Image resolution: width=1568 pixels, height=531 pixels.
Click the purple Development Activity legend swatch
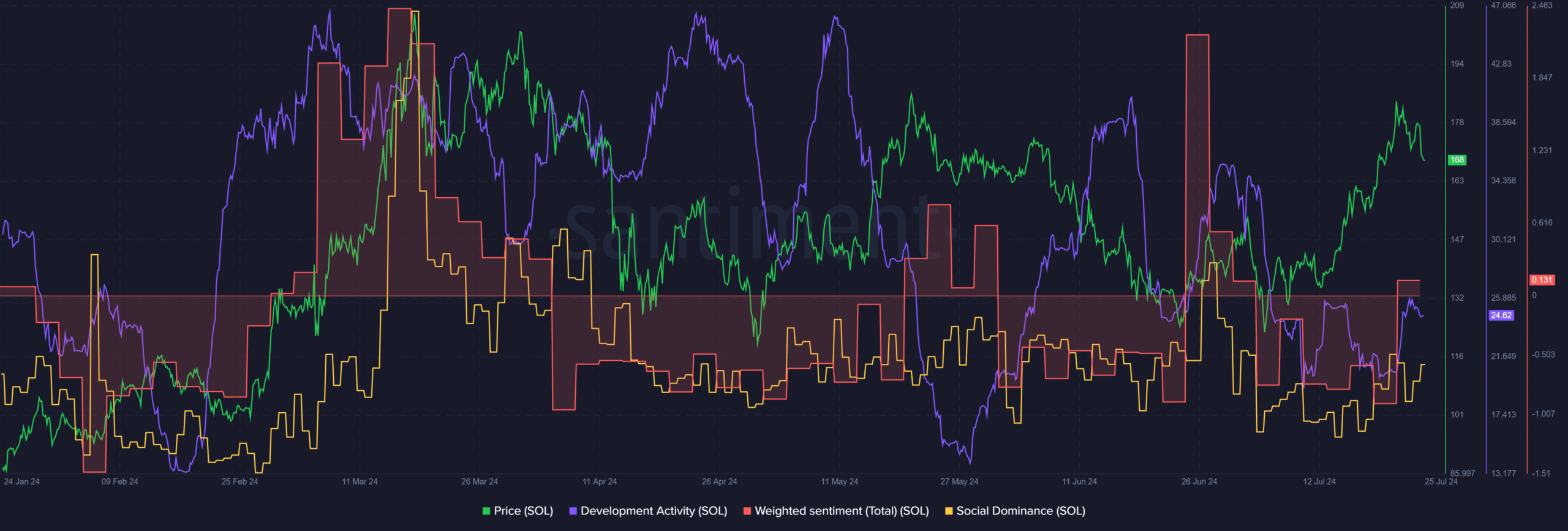[573, 511]
